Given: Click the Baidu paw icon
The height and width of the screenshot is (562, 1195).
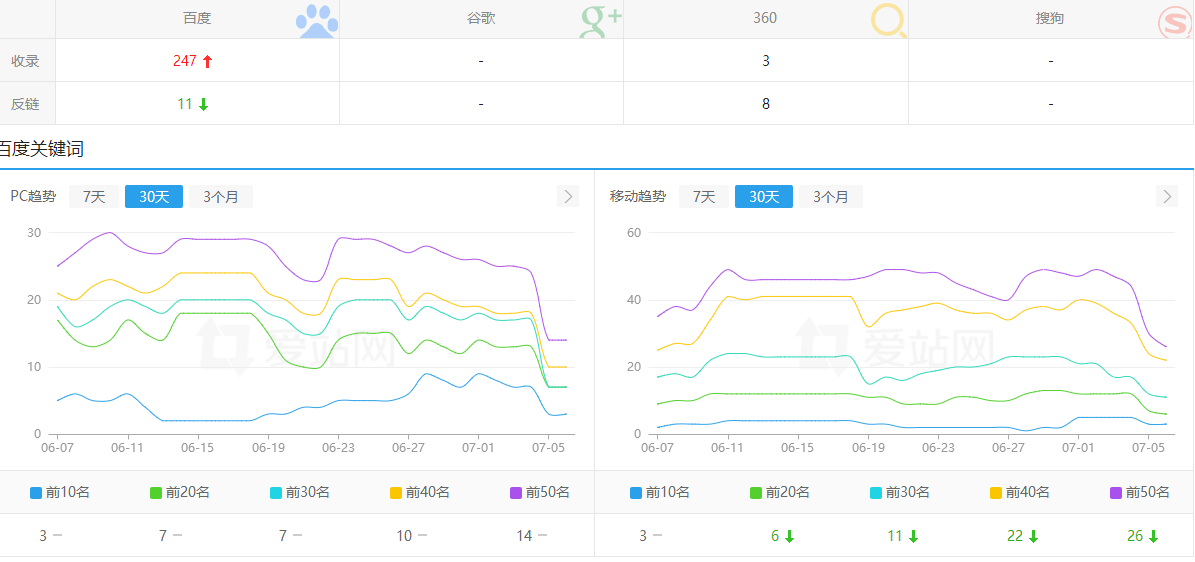Looking at the screenshot, I should coord(316,21).
